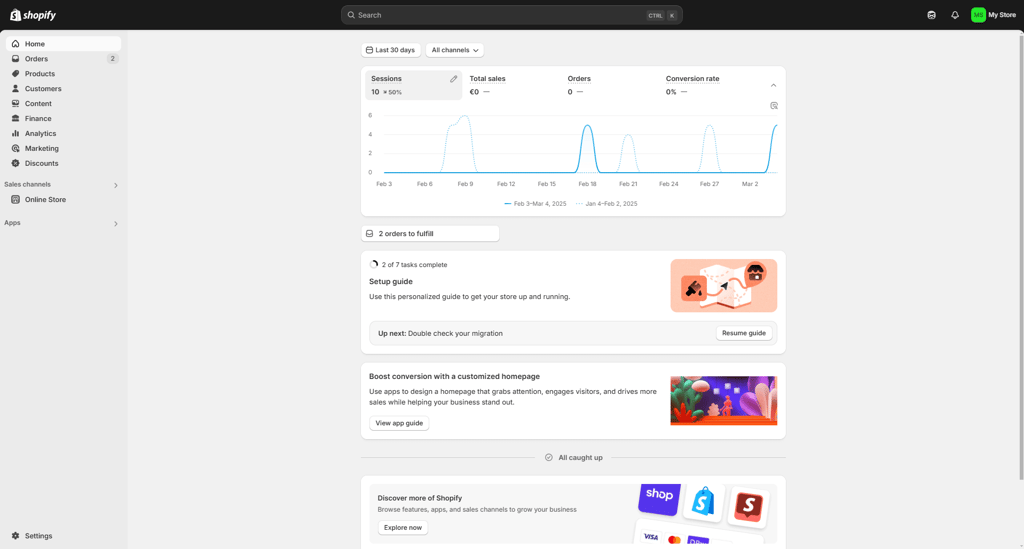Click the Customers person icon

click(16, 89)
